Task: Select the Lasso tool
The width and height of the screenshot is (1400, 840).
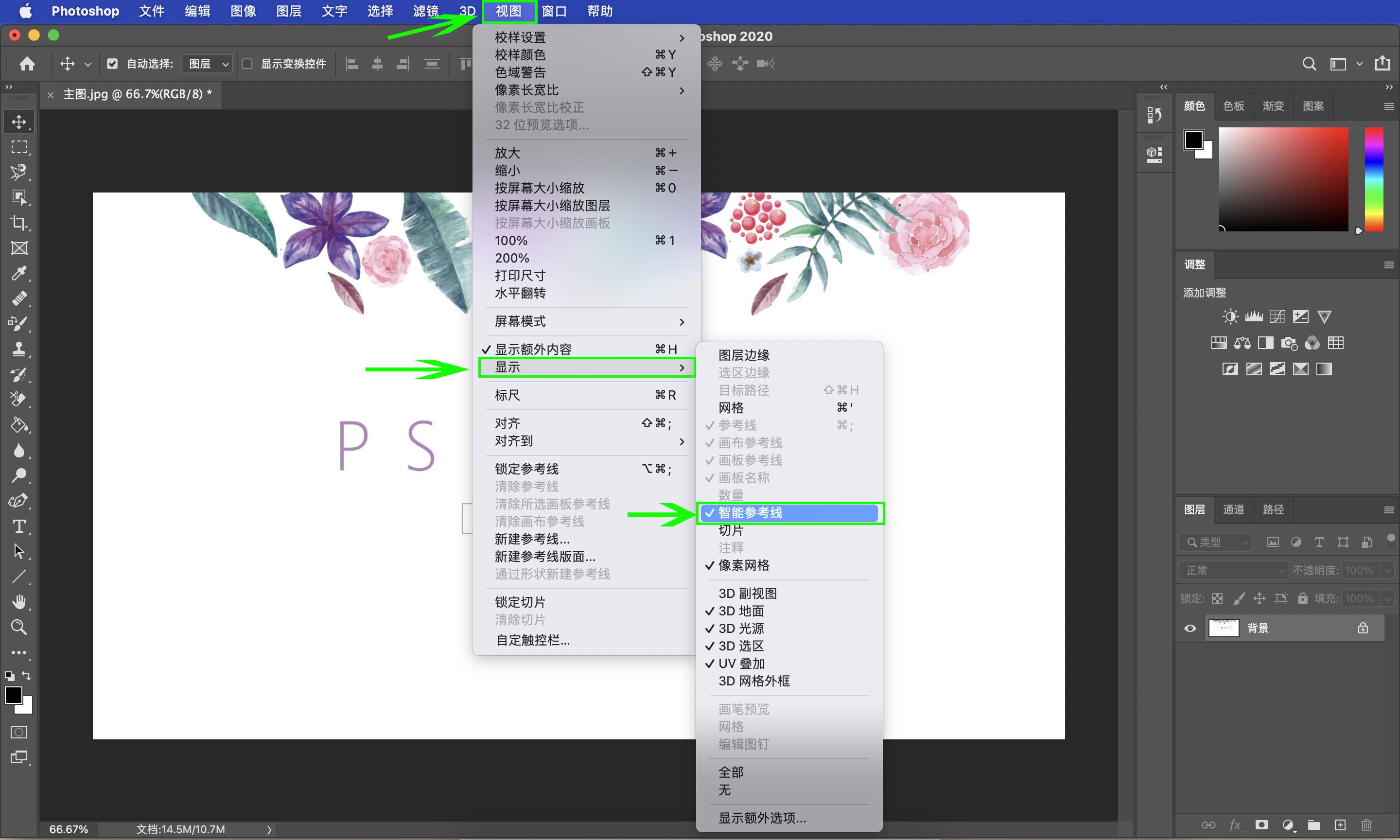Action: pyautogui.click(x=19, y=172)
